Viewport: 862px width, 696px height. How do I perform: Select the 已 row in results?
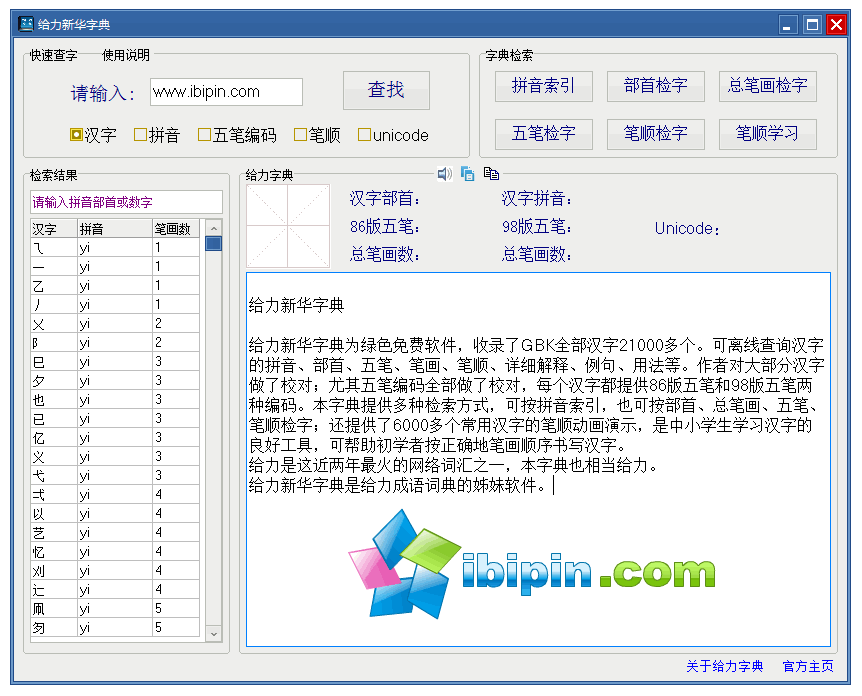point(115,418)
